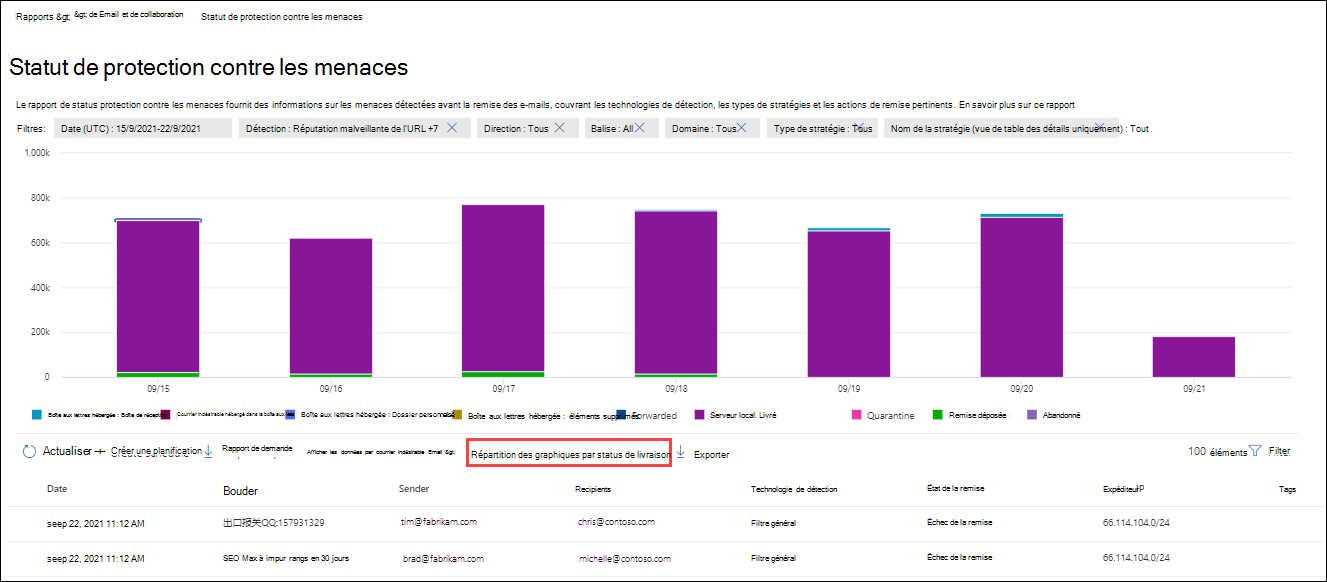Screen dimensions: 1327x582
Task: Click plus icon for Créer une planification
Action: click(99, 452)
